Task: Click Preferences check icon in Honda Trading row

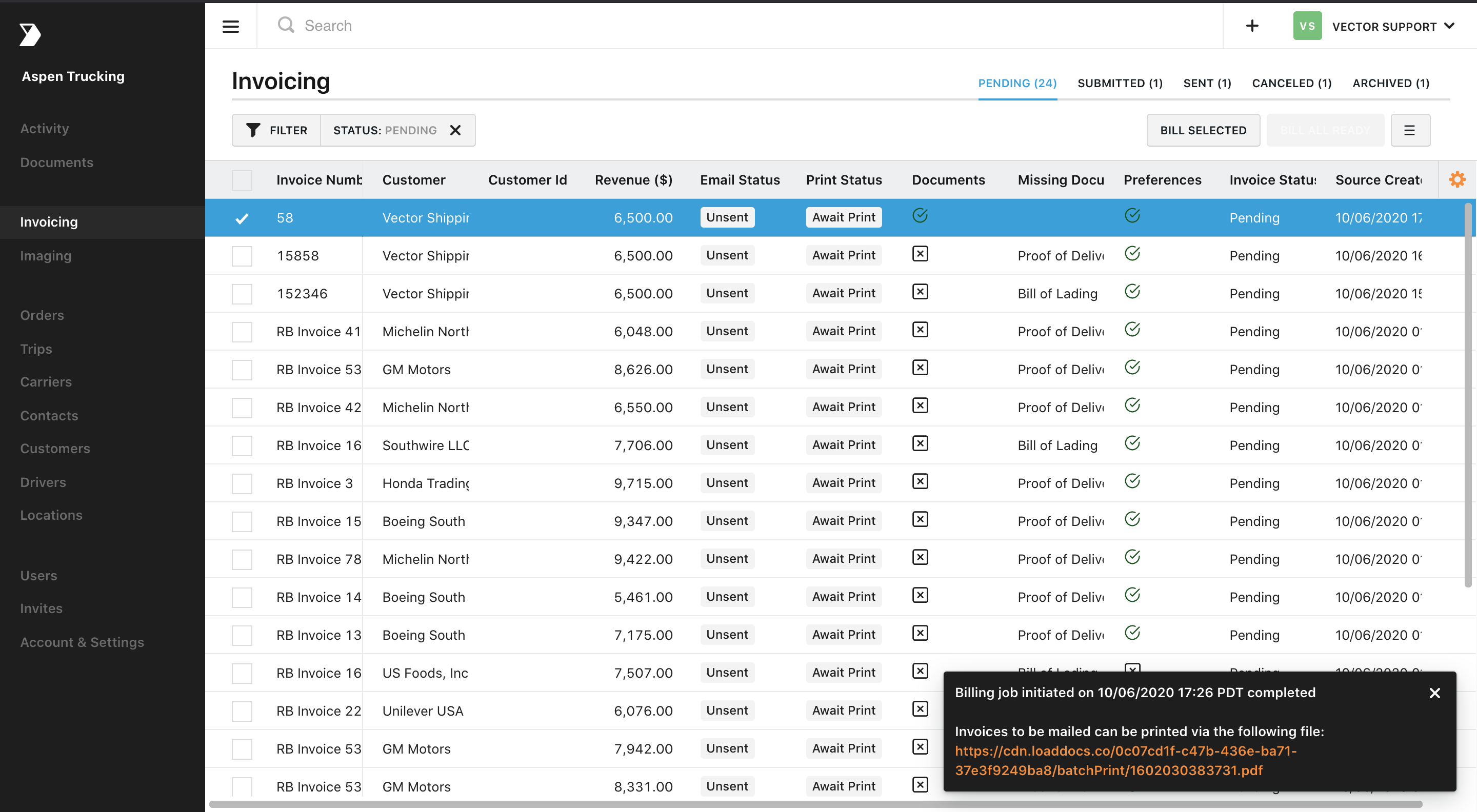Action: [x=1132, y=481]
